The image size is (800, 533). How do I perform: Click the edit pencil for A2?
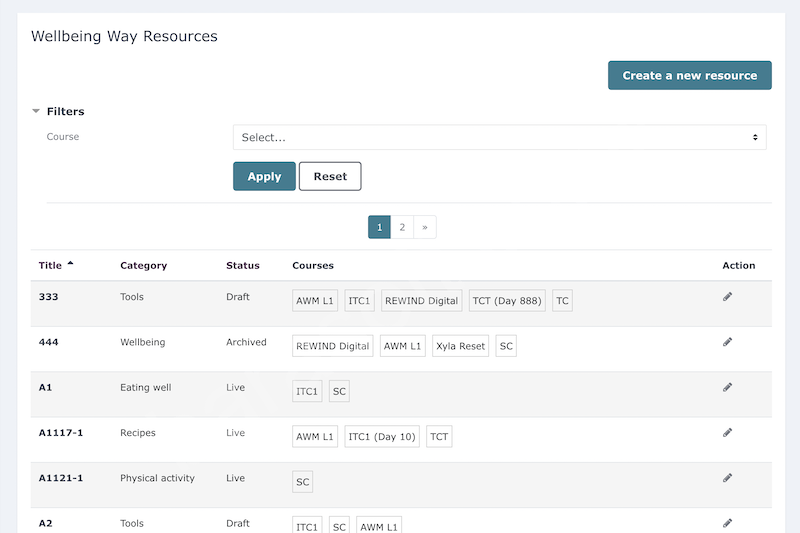coord(728,523)
